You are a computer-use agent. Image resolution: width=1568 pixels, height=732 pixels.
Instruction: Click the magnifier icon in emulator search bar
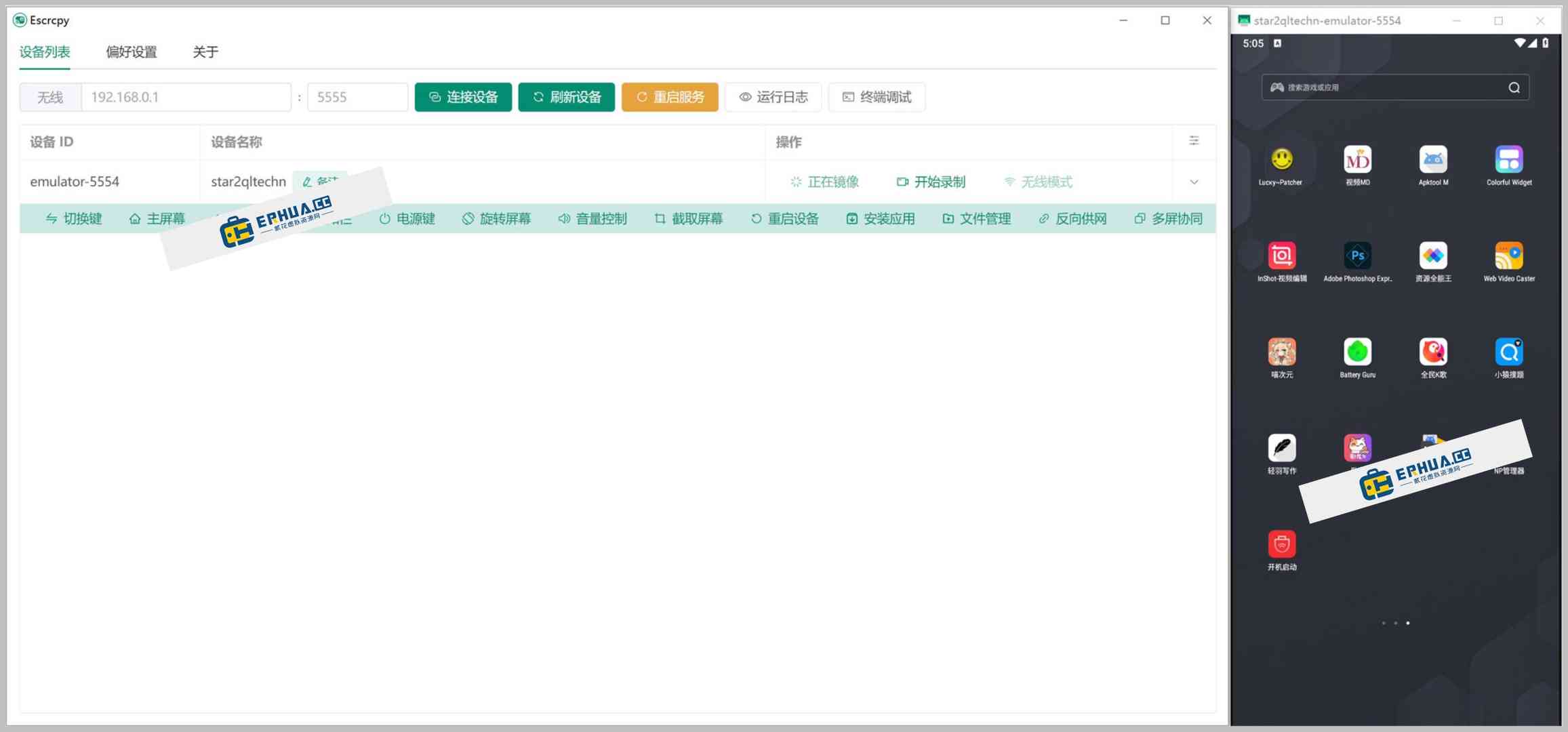pyautogui.click(x=1514, y=87)
